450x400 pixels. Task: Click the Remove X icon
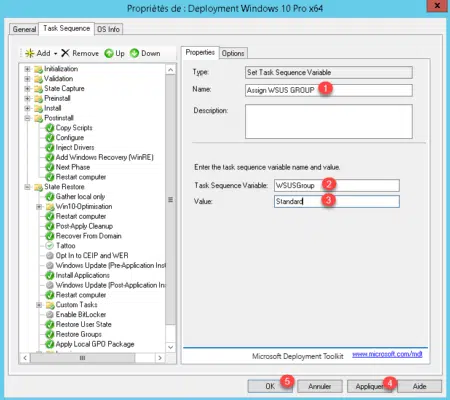click(x=65, y=53)
